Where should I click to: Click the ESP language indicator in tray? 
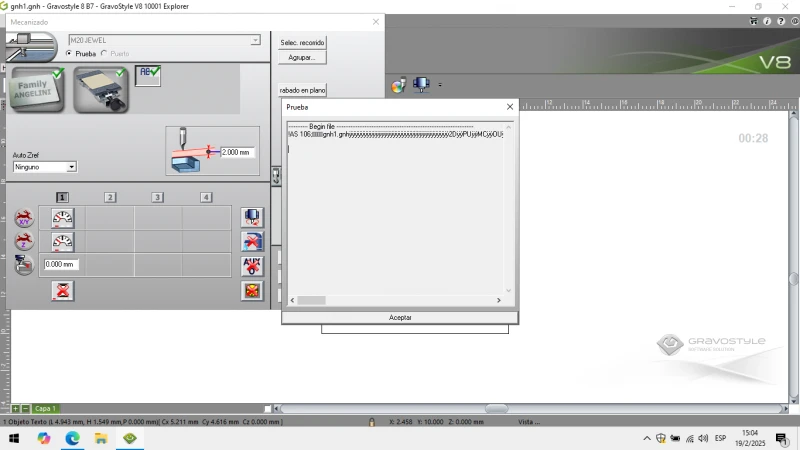[720, 438]
